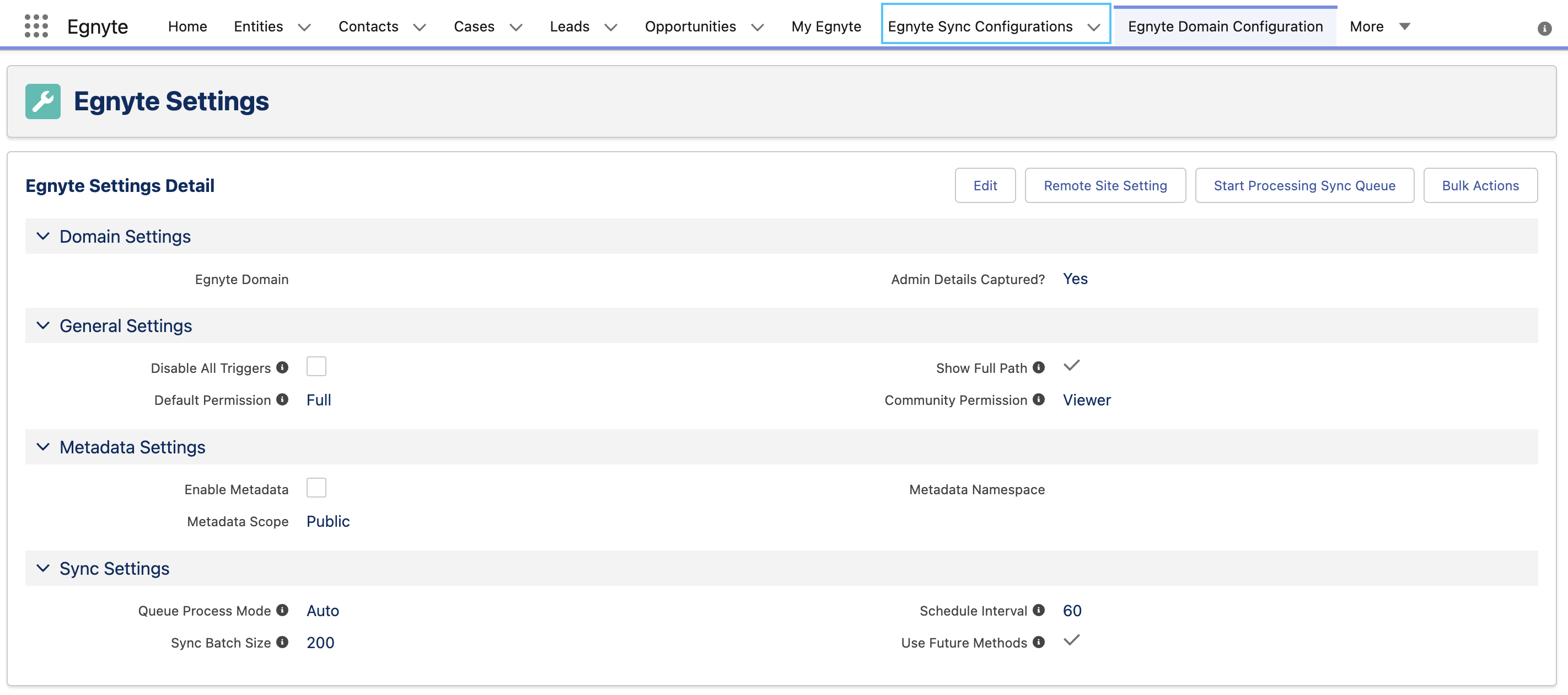Viewport: 1568px width, 695px height.
Task: Open the Contacts tab dropdown chevron
Action: [x=420, y=28]
